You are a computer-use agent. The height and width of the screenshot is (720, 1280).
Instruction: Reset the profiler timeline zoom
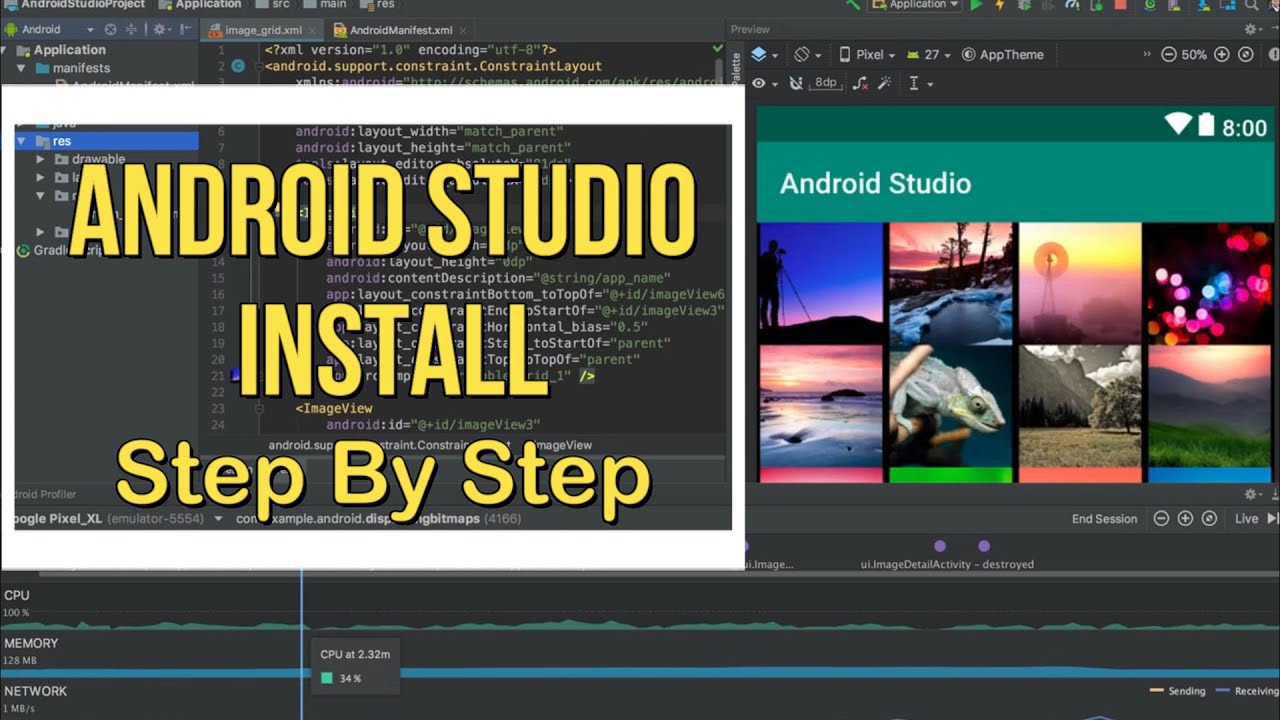pyautogui.click(x=1209, y=518)
